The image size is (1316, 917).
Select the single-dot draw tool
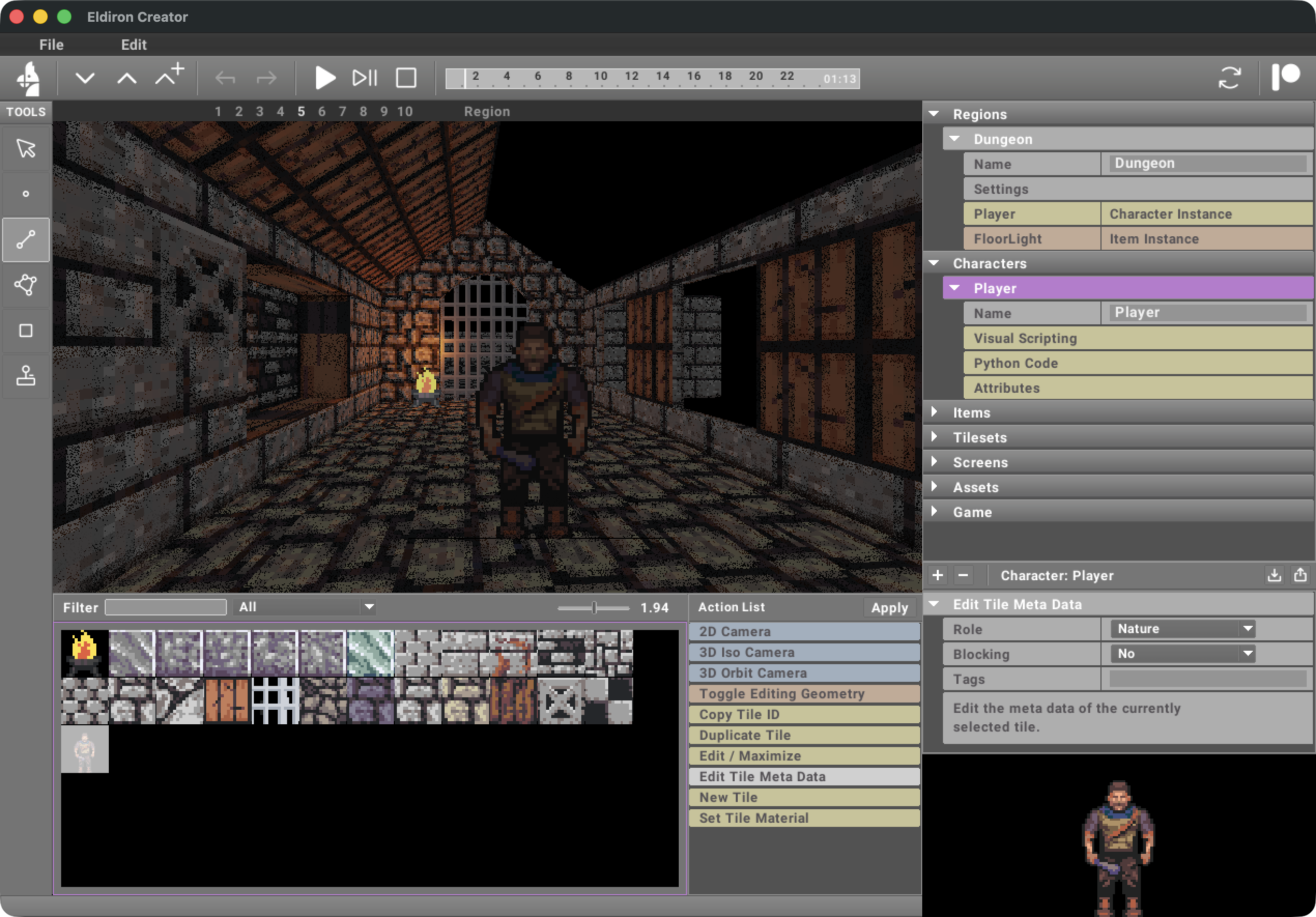pos(26,193)
